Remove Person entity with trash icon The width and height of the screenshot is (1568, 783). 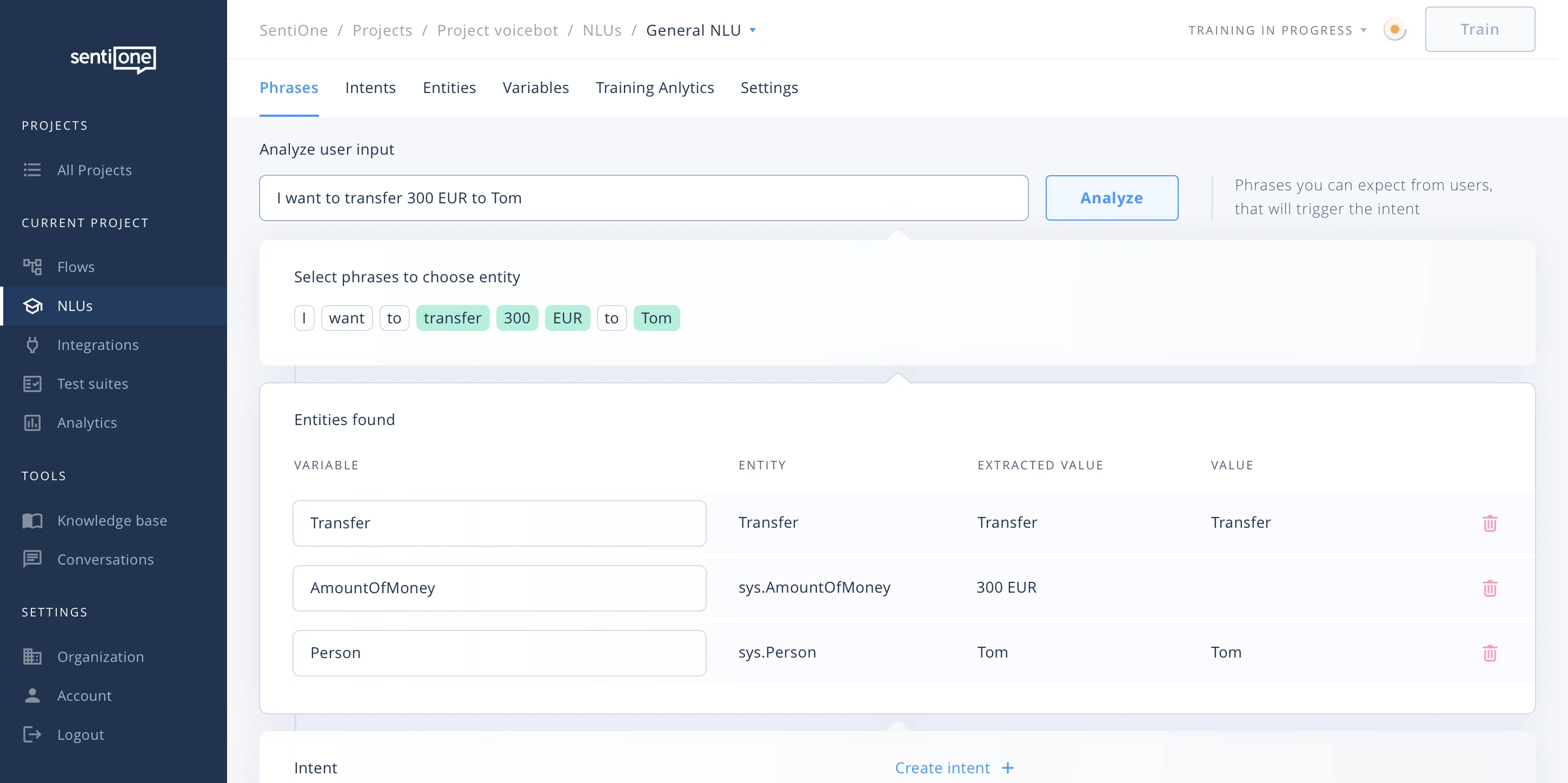coord(1490,653)
